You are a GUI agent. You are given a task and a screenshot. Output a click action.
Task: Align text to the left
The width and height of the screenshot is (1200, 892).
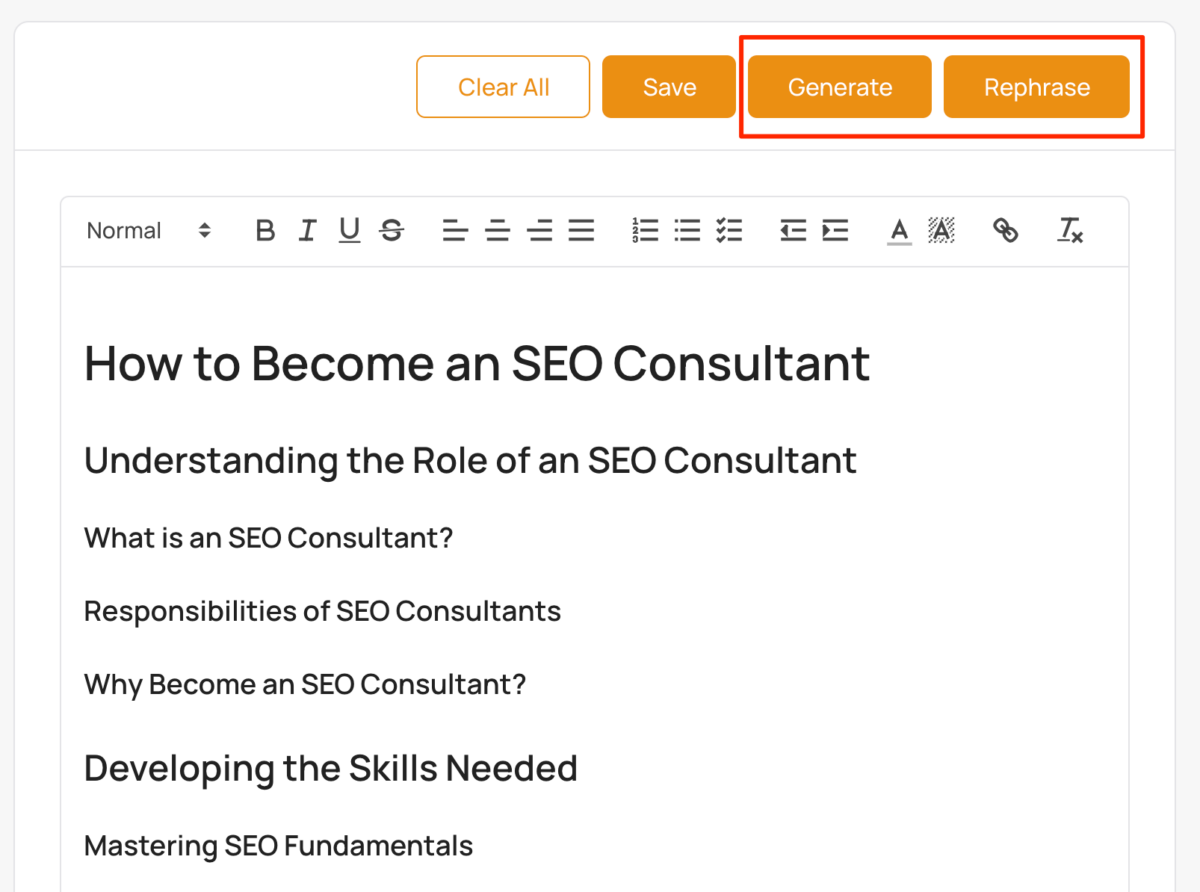[x=455, y=231]
